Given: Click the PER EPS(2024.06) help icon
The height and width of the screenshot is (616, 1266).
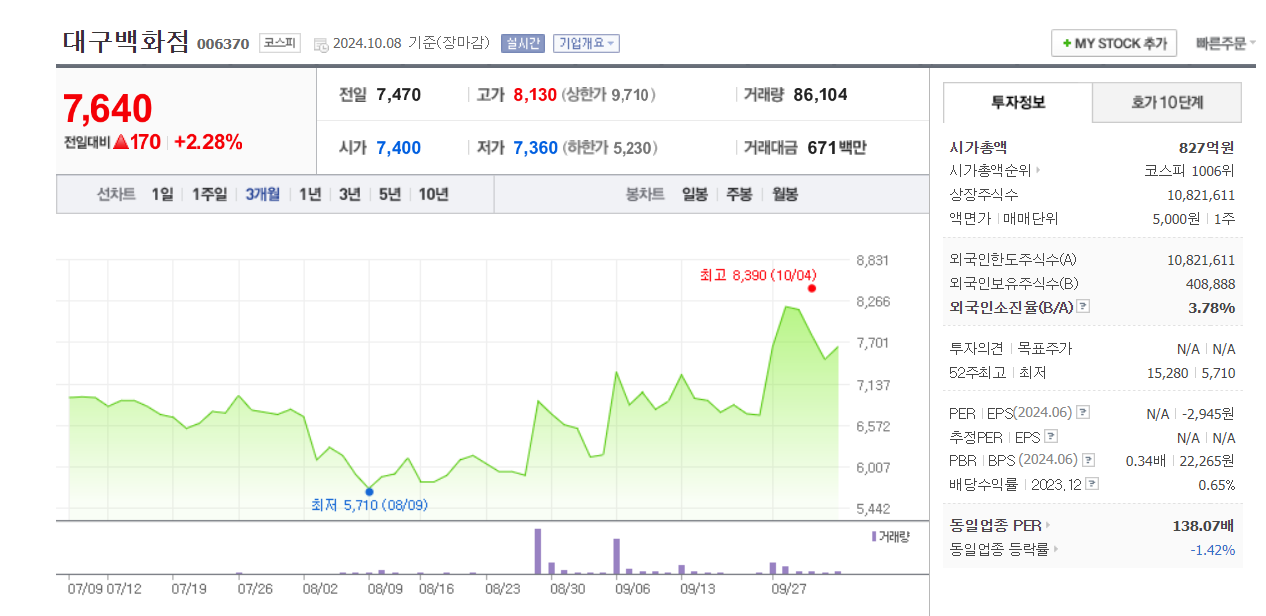Looking at the screenshot, I should pos(1081,412).
